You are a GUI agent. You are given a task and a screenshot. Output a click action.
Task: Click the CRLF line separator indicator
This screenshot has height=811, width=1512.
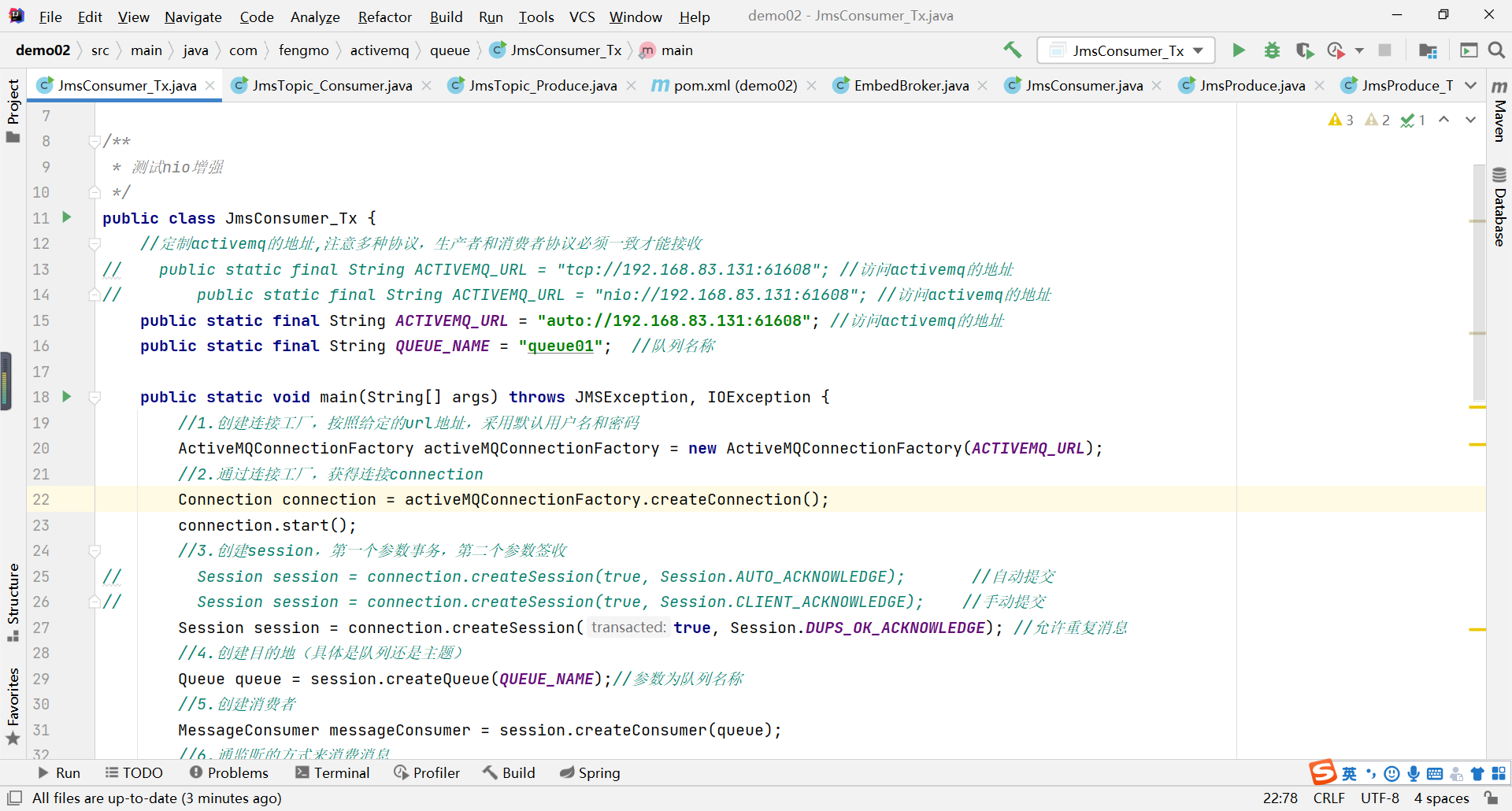pos(1329,798)
